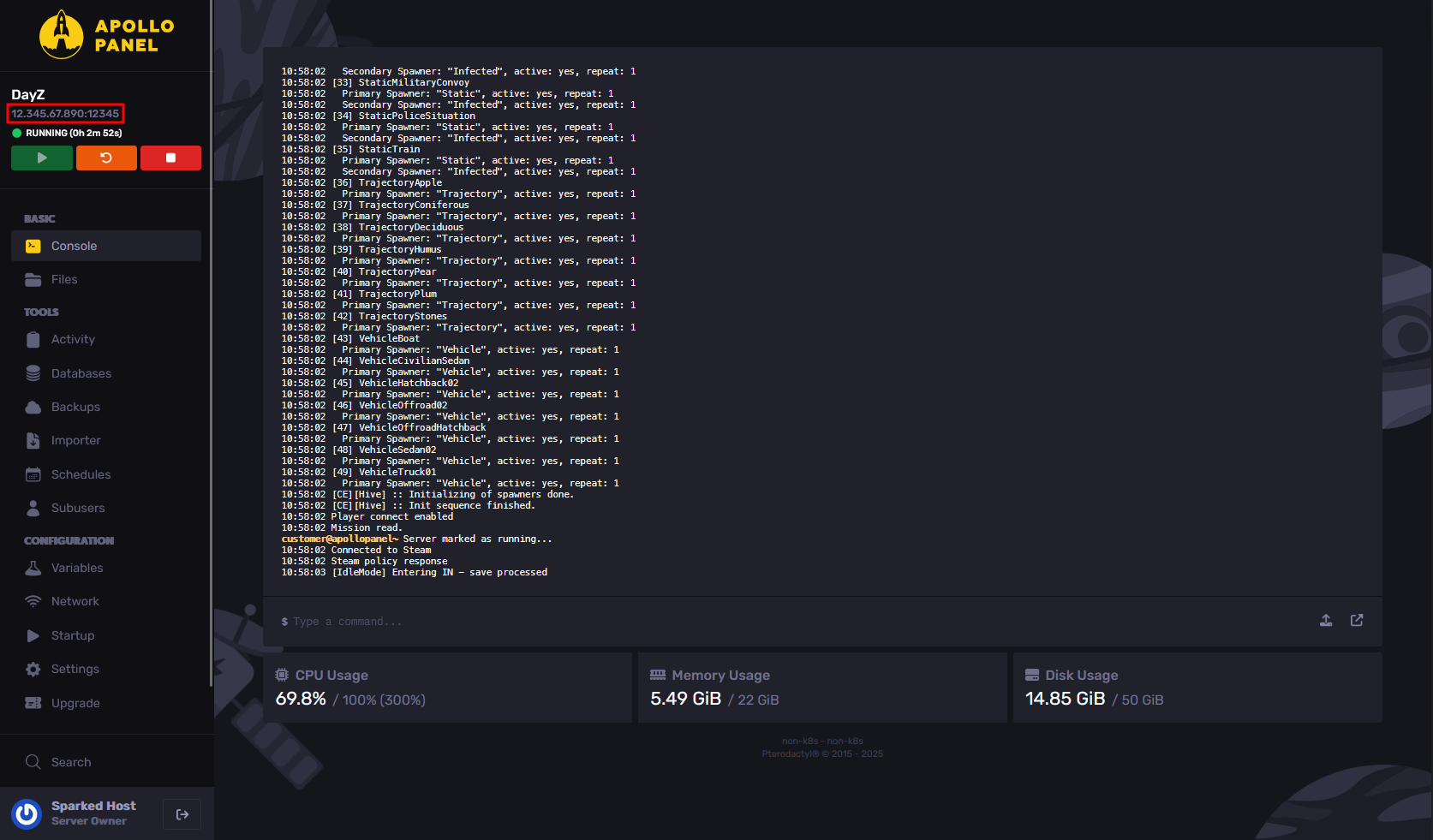Image resolution: width=1433 pixels, height=840 pixels.
Task: Click the Variables flask icon
Action: coord(33,568)
